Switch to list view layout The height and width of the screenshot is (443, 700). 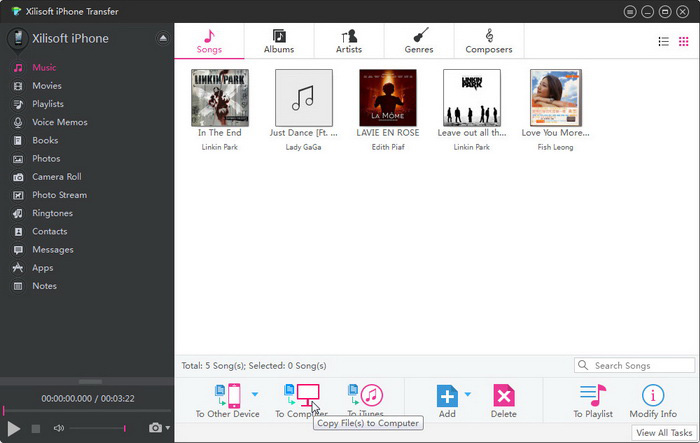pos(663,41)
